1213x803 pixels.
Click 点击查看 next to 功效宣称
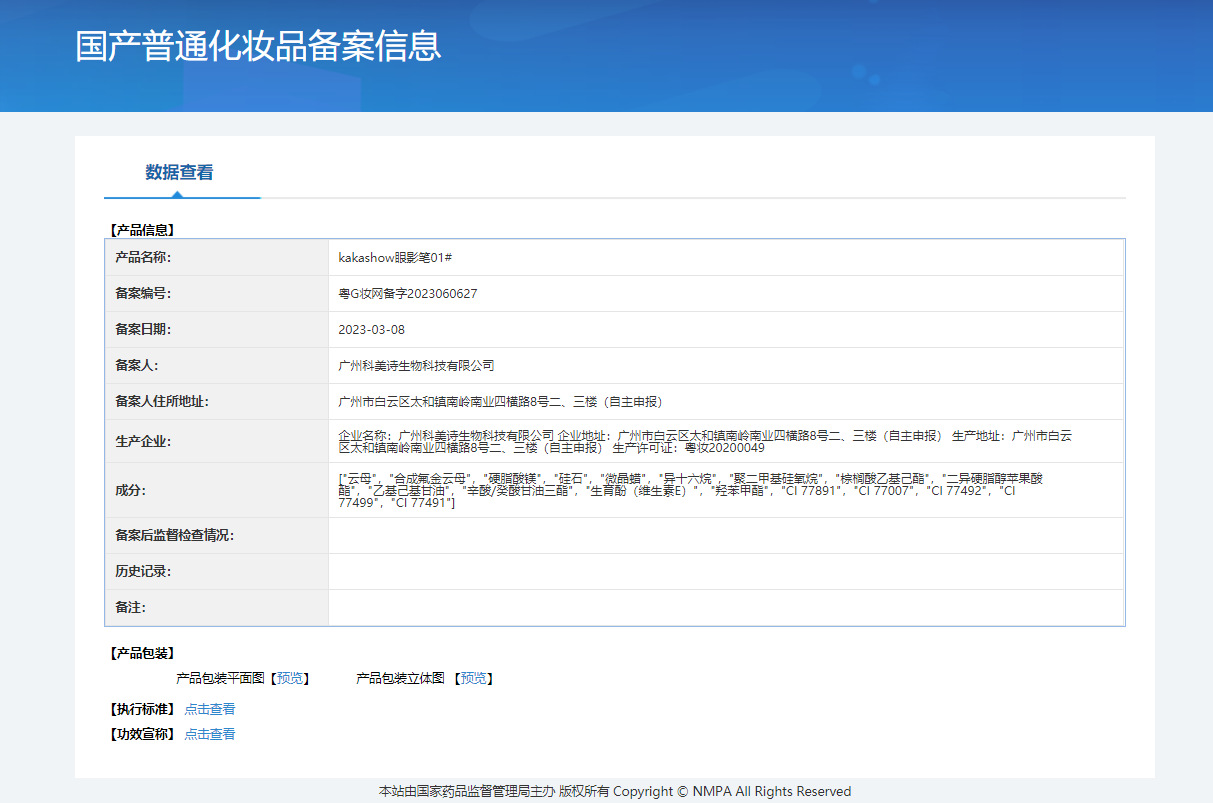click(x=210, y=734)
